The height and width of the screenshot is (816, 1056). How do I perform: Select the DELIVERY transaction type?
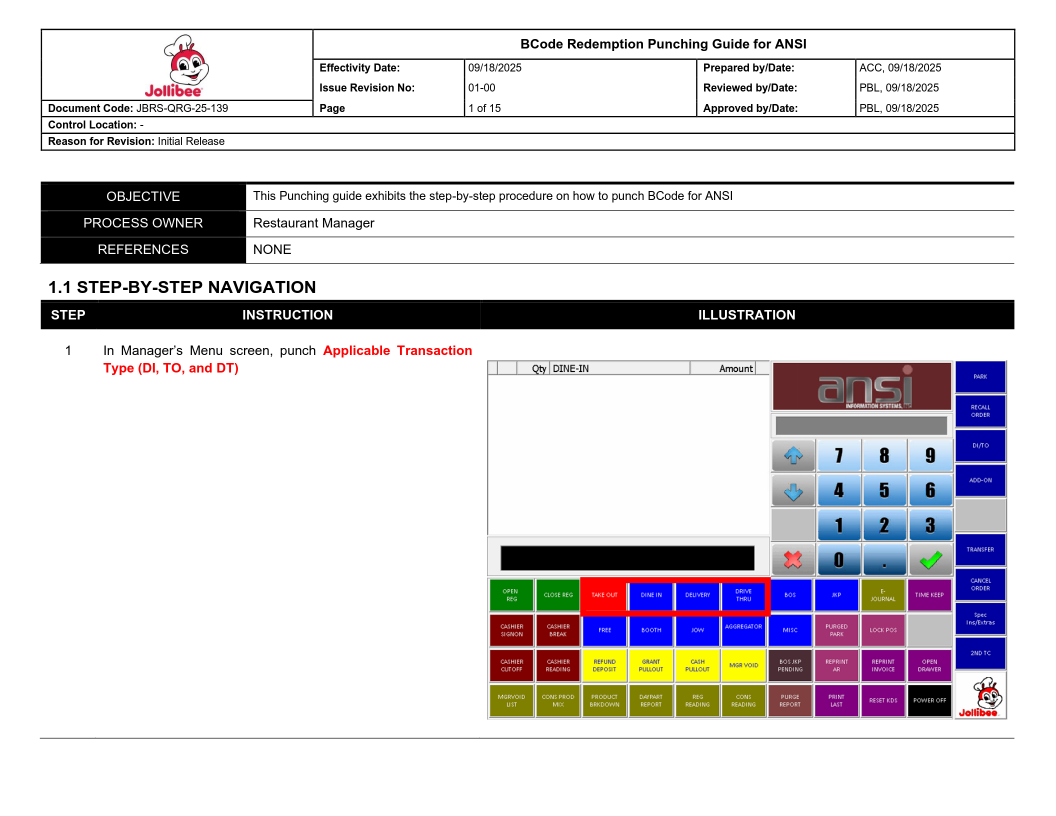coord(698,595)
